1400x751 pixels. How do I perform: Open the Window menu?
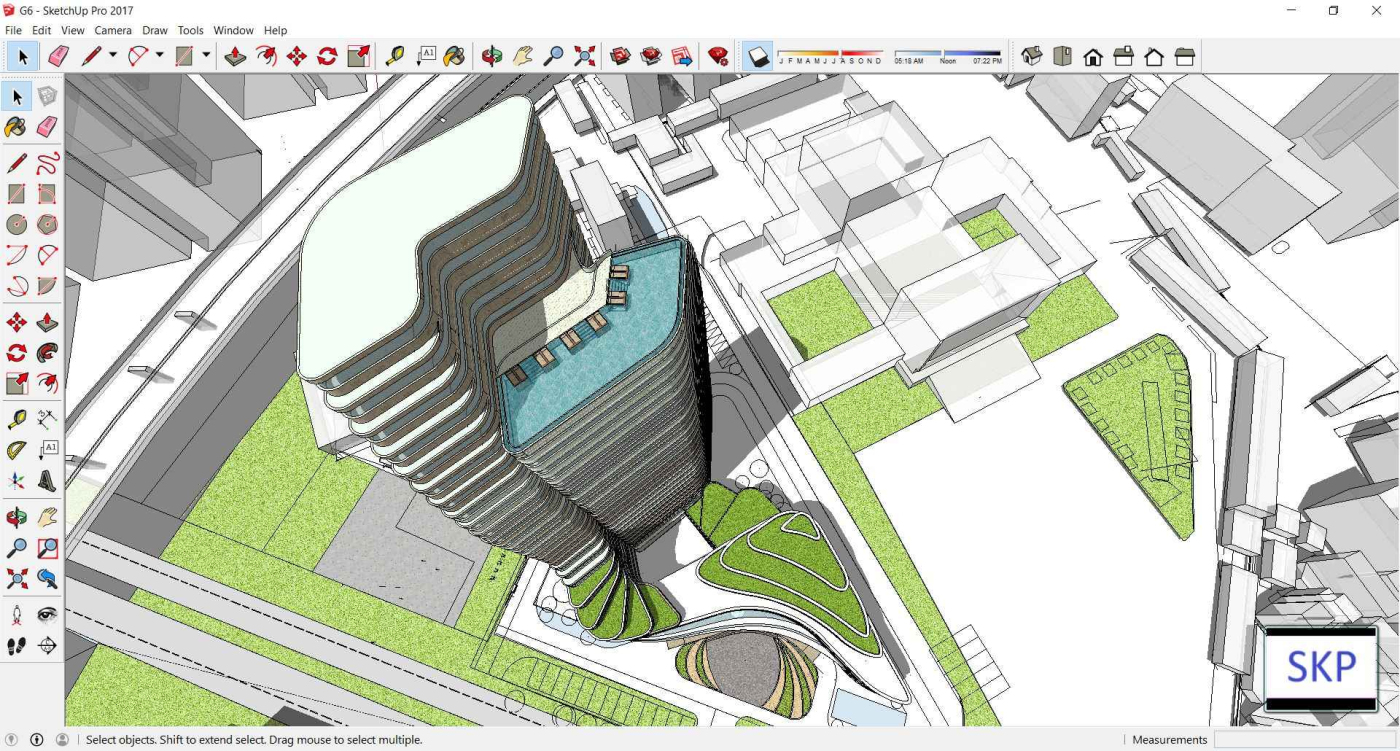233,30
